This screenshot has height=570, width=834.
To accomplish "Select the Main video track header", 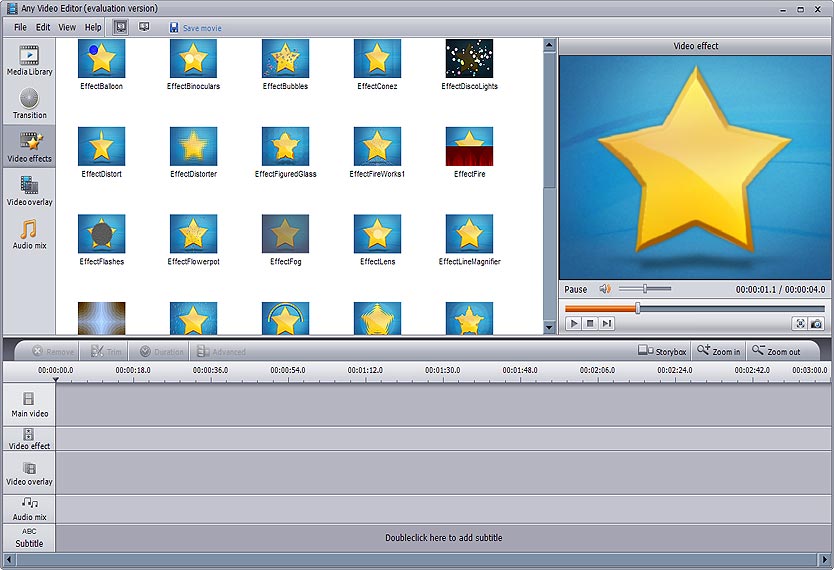I will click(29, 405).
